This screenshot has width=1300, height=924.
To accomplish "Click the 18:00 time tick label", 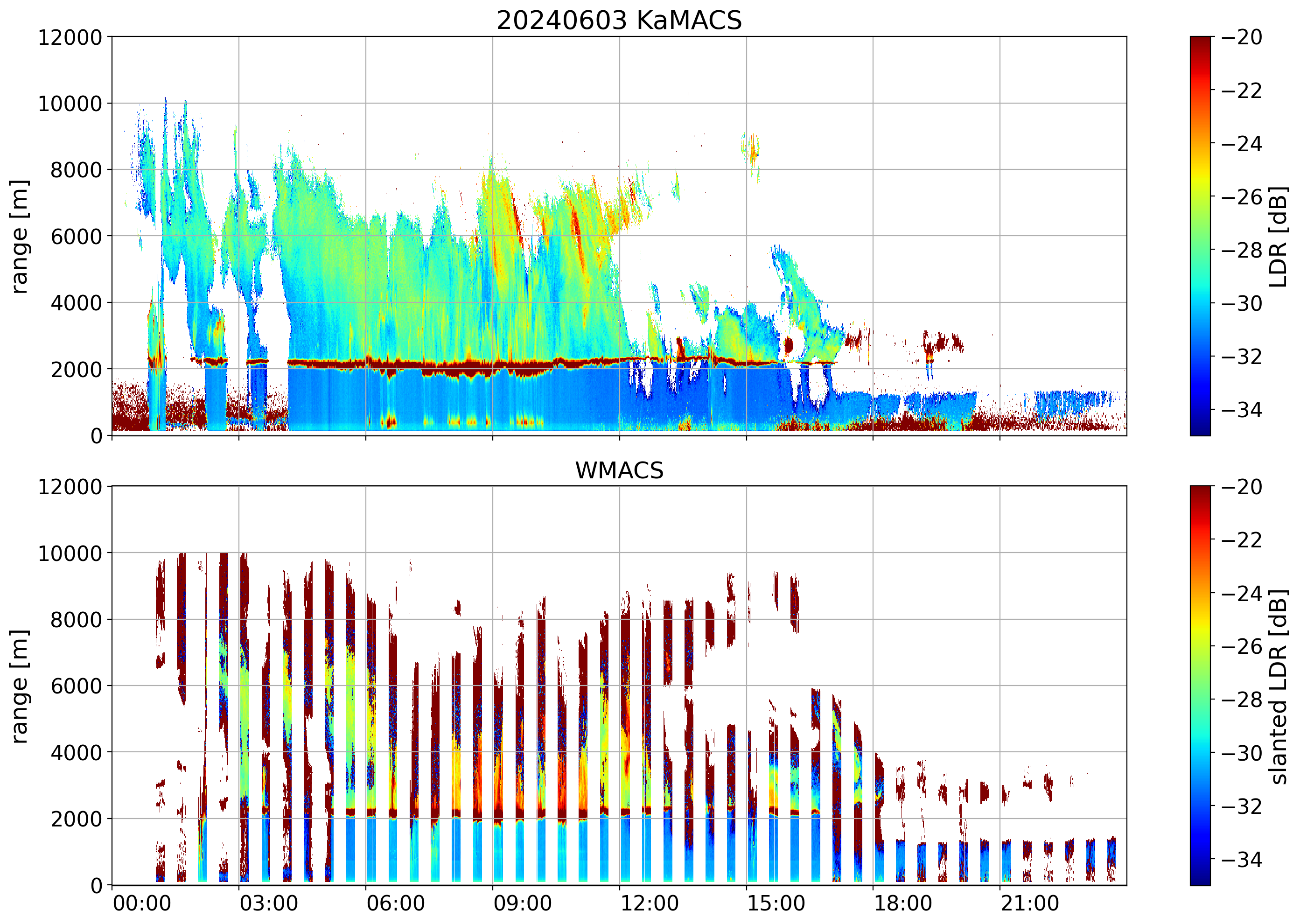I will (x=903, y=903).
